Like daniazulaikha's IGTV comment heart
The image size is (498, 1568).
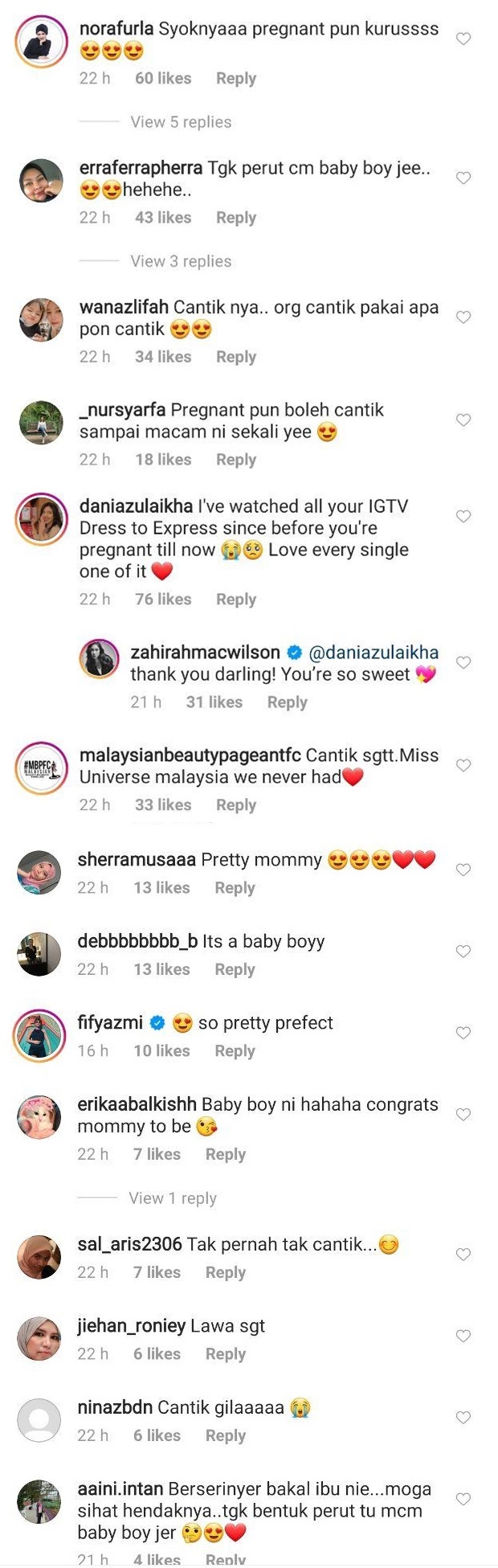(463, 516)
